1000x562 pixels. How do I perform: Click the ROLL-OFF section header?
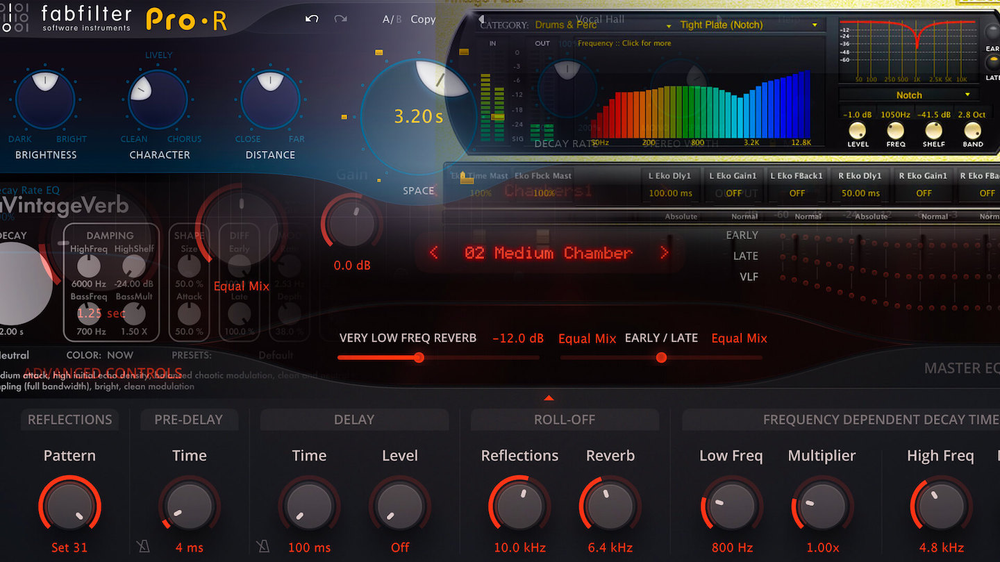[564, 420]
